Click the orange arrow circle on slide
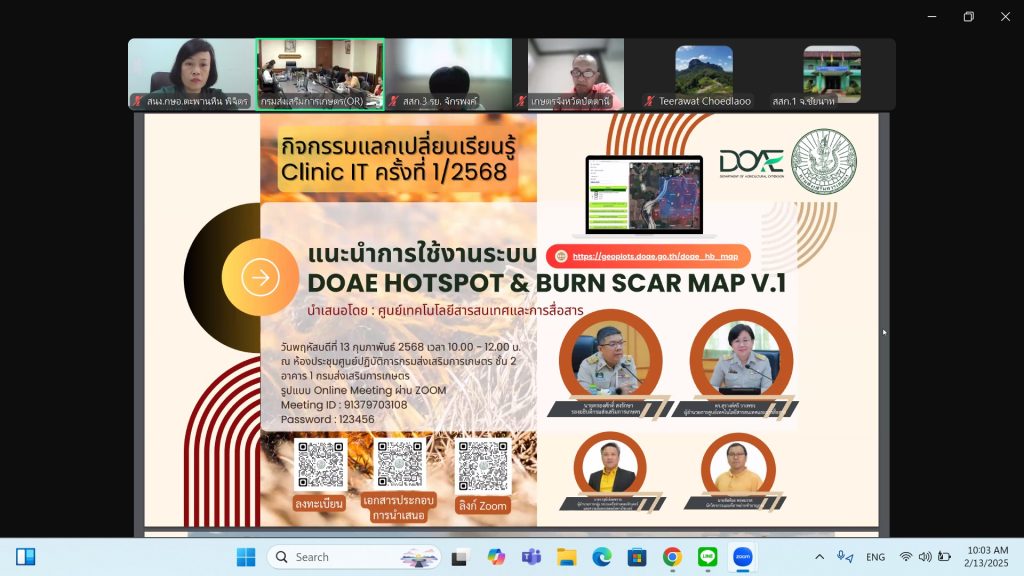1024x576 pixels. pos(260,278)
